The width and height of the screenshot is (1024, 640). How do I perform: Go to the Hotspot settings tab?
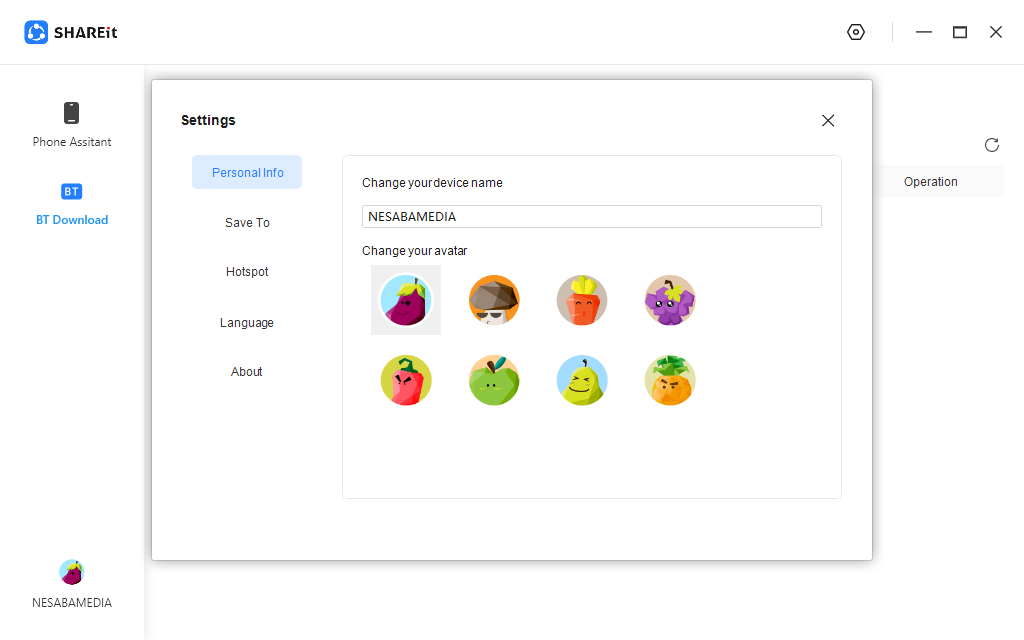pyautogui.click(x=247, y=272)
